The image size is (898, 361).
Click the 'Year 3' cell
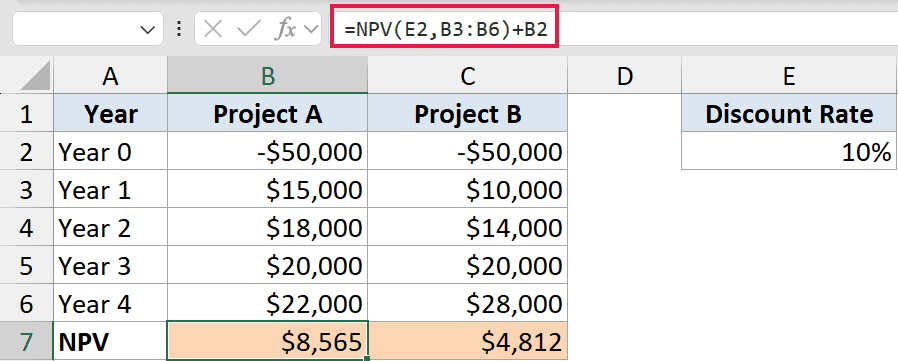[110, 266]
